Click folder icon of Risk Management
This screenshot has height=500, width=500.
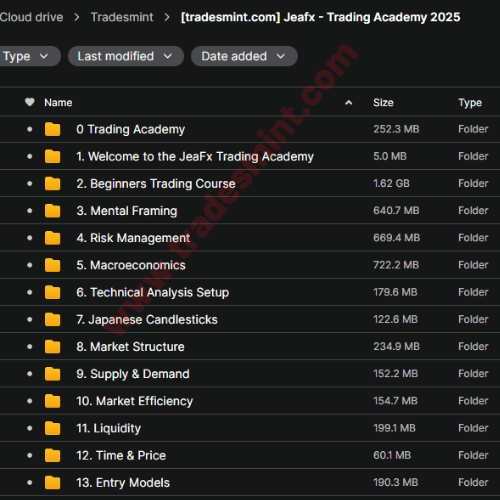coord(53,238)
